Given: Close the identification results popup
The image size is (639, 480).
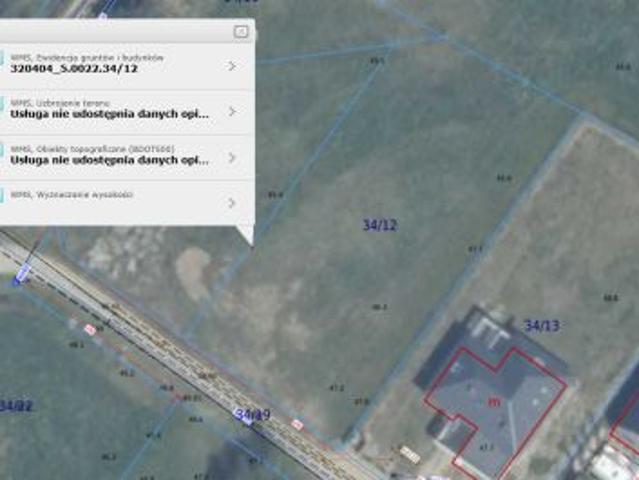Looking at the screenshot, I should click(x=240, y=32).
